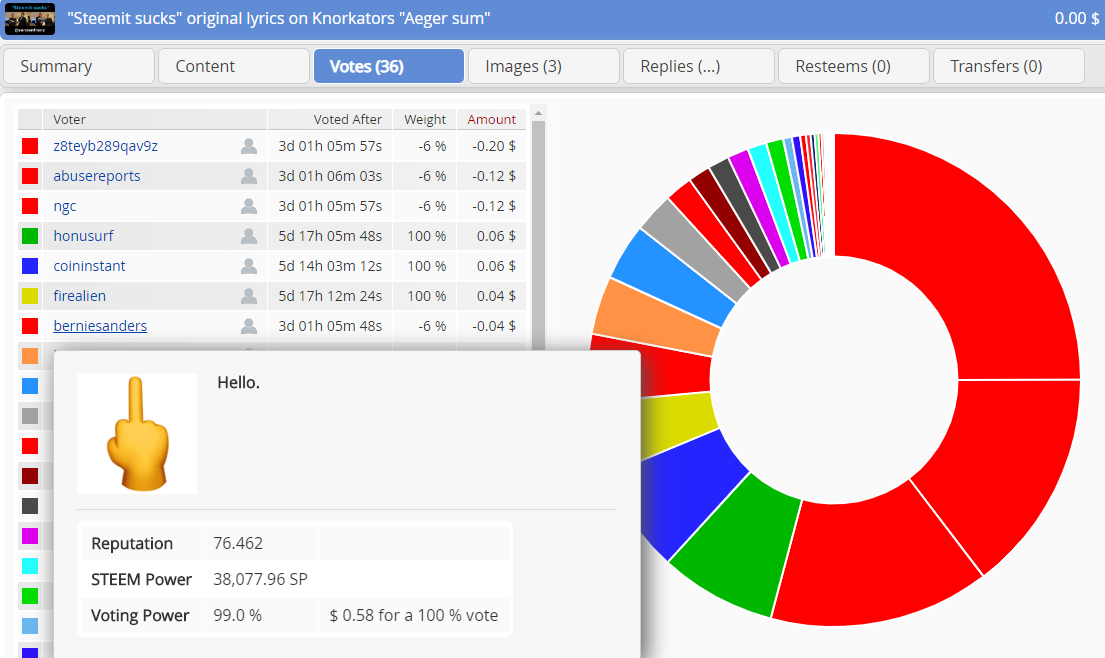Click profile icon in coininstant row

(x=249, y=266)
